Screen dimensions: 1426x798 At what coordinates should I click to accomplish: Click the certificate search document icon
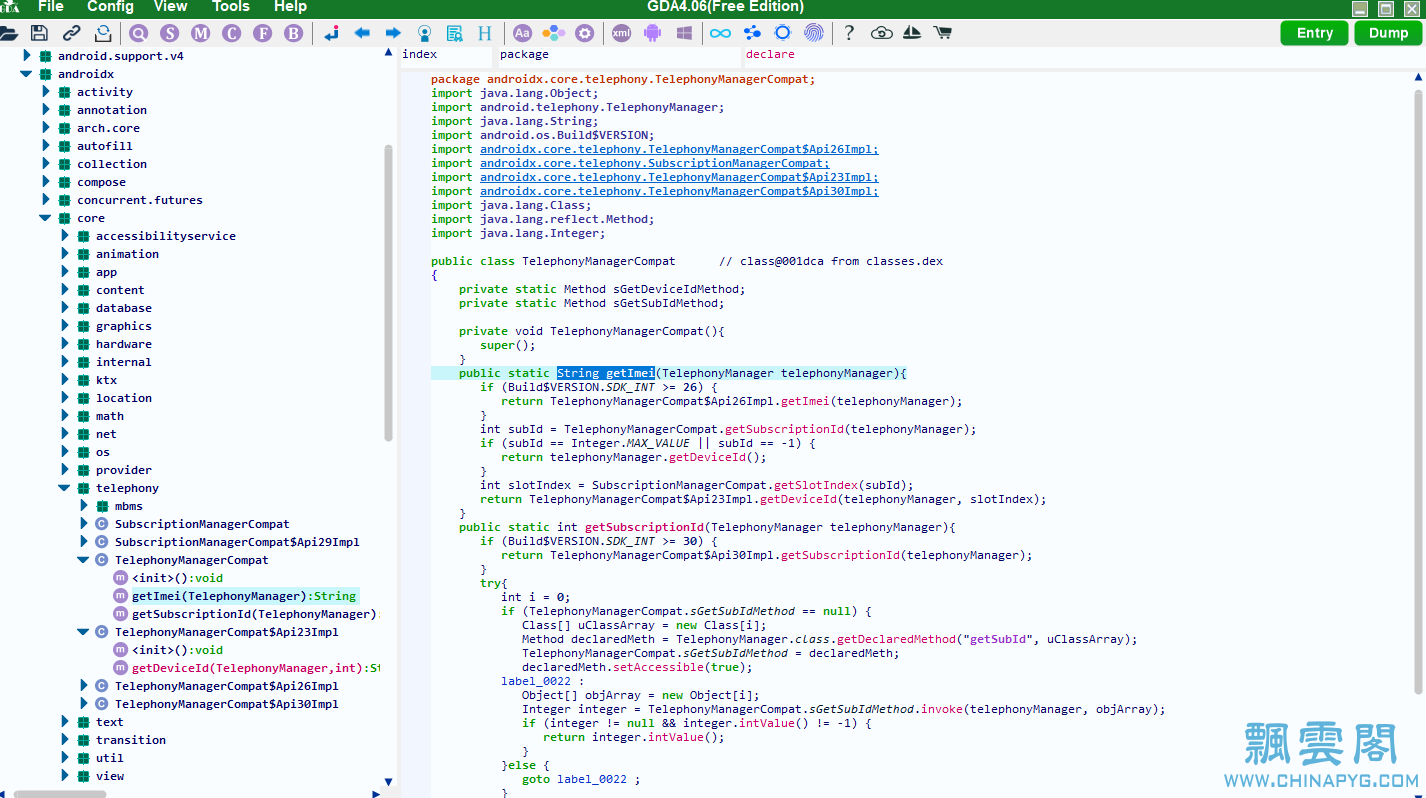coord(455,33)
